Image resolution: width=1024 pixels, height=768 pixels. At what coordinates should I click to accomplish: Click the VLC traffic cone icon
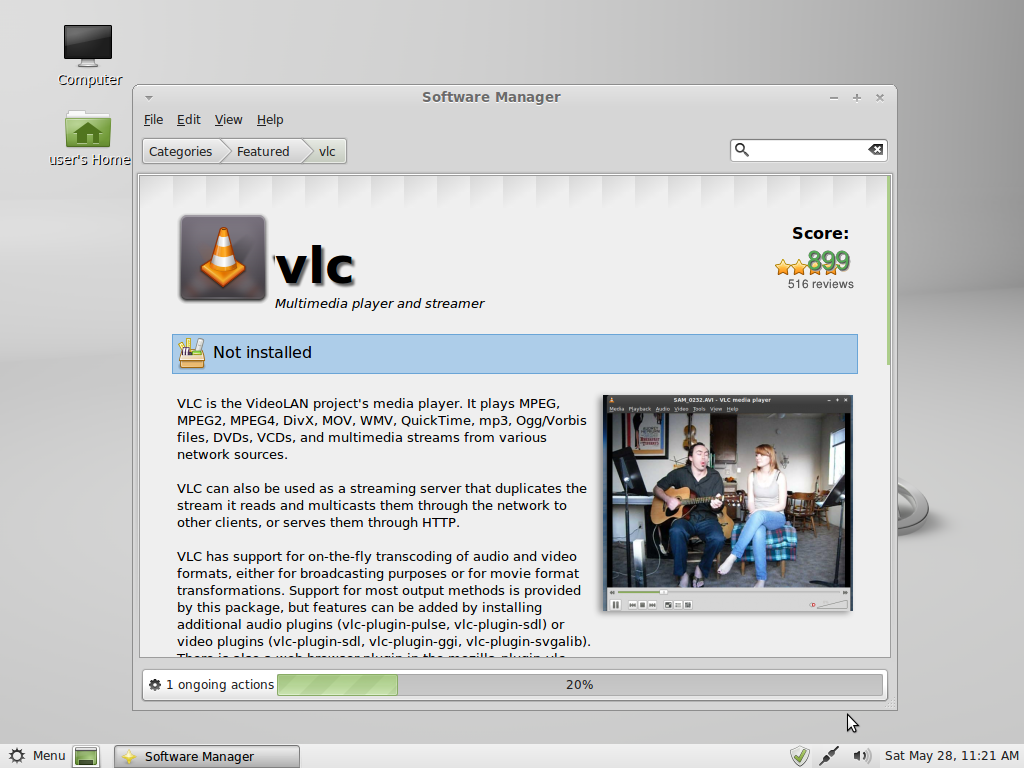click(x=223, y=258)
